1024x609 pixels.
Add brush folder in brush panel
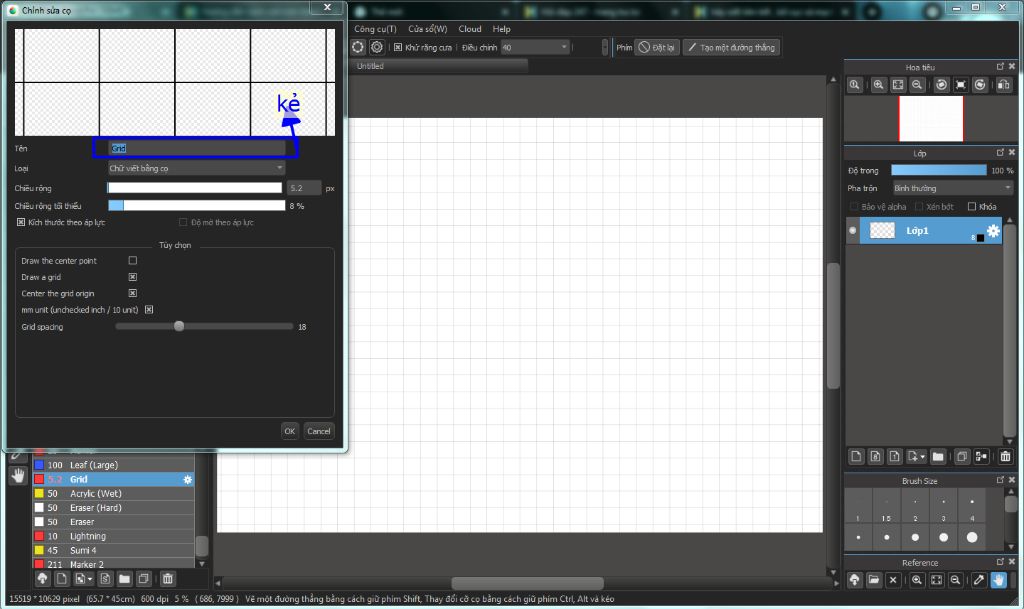click(125, 579)
